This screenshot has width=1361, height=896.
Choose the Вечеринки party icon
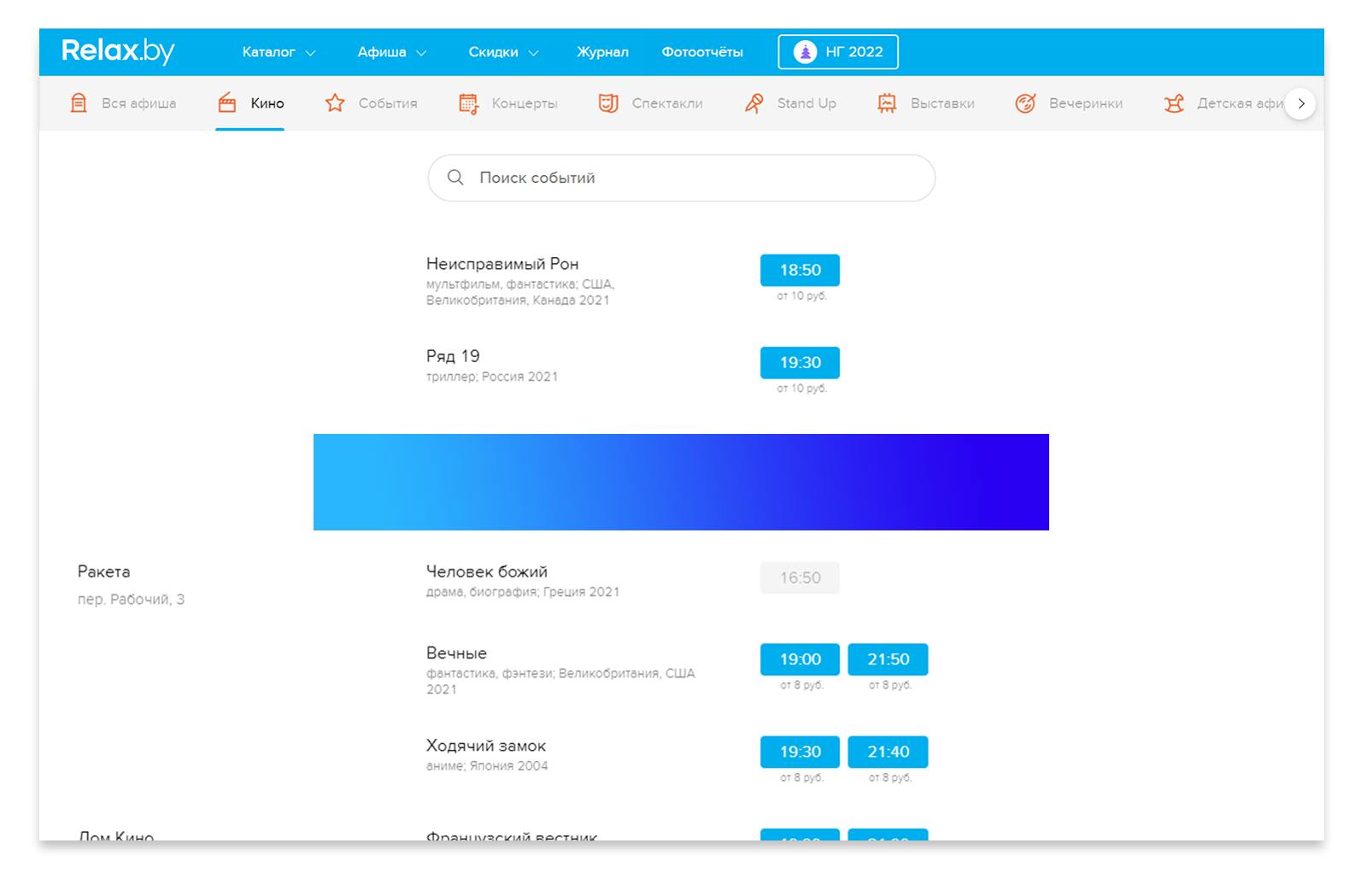click(x=1025, y=103)
